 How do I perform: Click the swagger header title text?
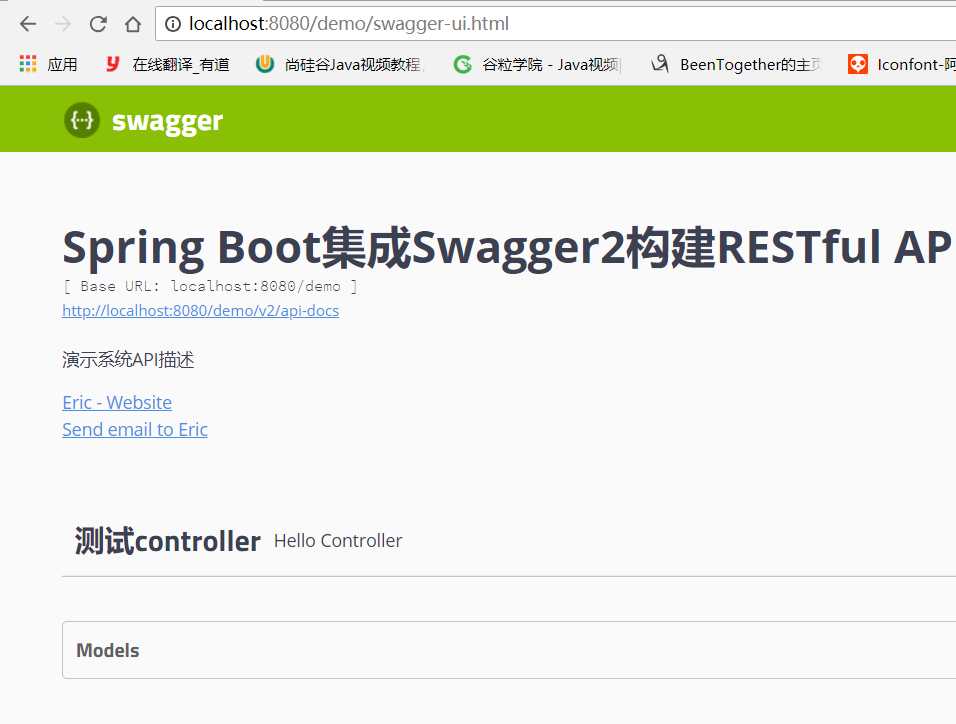[167, 121]
